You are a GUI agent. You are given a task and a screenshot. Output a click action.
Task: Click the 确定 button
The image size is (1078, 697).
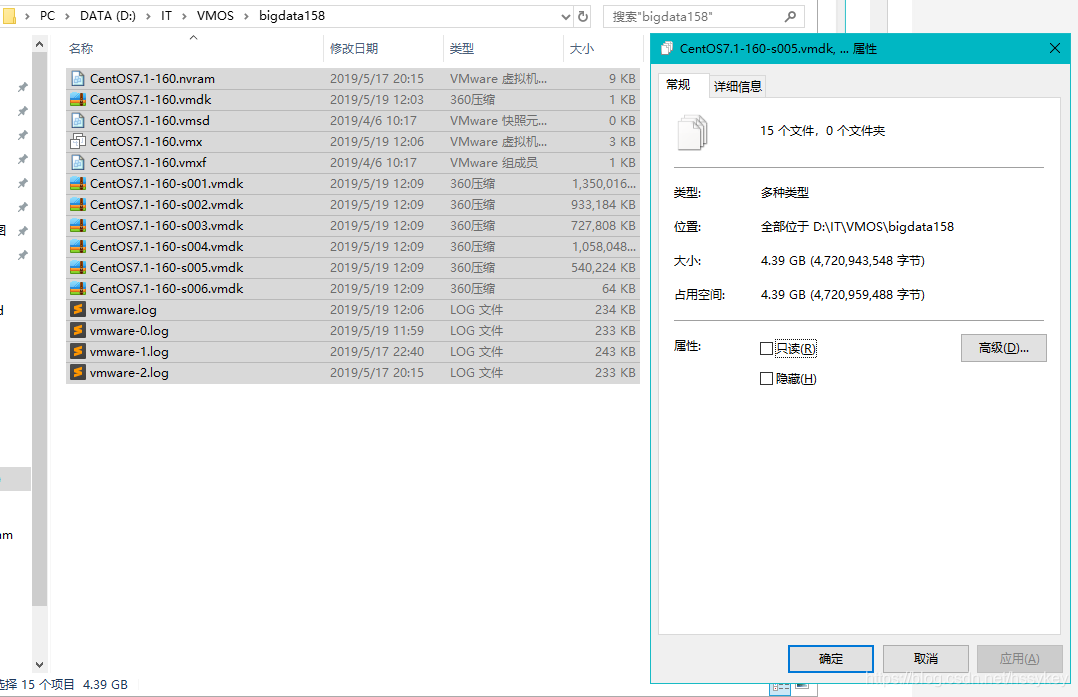click(830, 659)
